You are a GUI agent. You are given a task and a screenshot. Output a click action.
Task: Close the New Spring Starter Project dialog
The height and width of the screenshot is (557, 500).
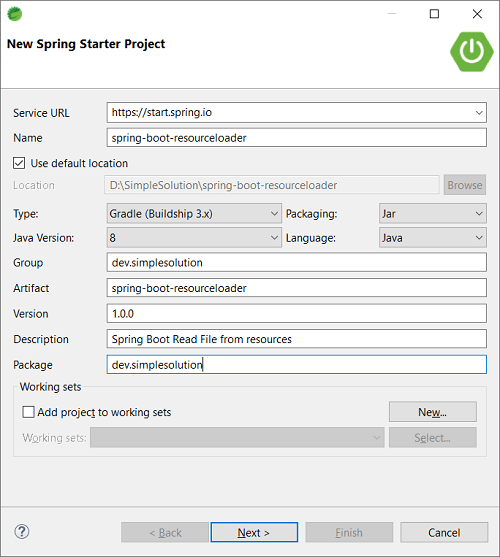tap(477, 14)
